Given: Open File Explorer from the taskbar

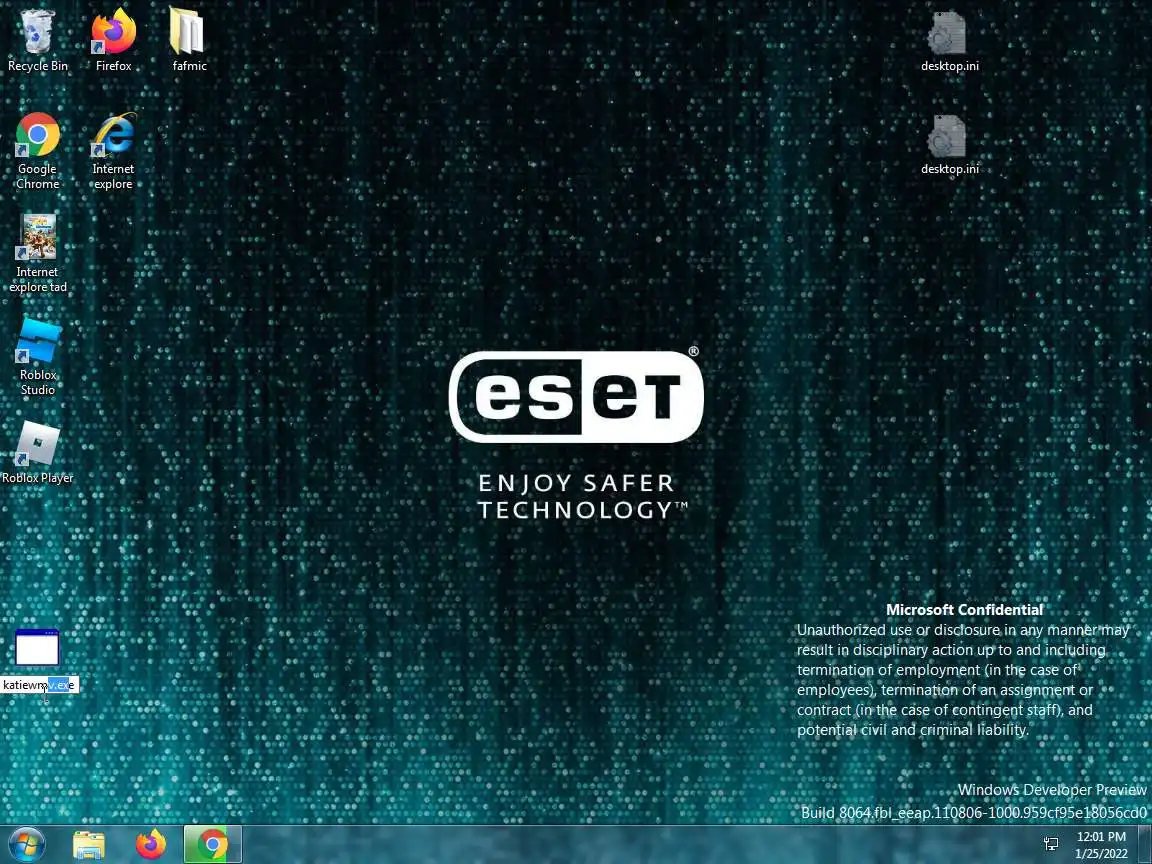Looking at the screenshot, I should [89, 845].
